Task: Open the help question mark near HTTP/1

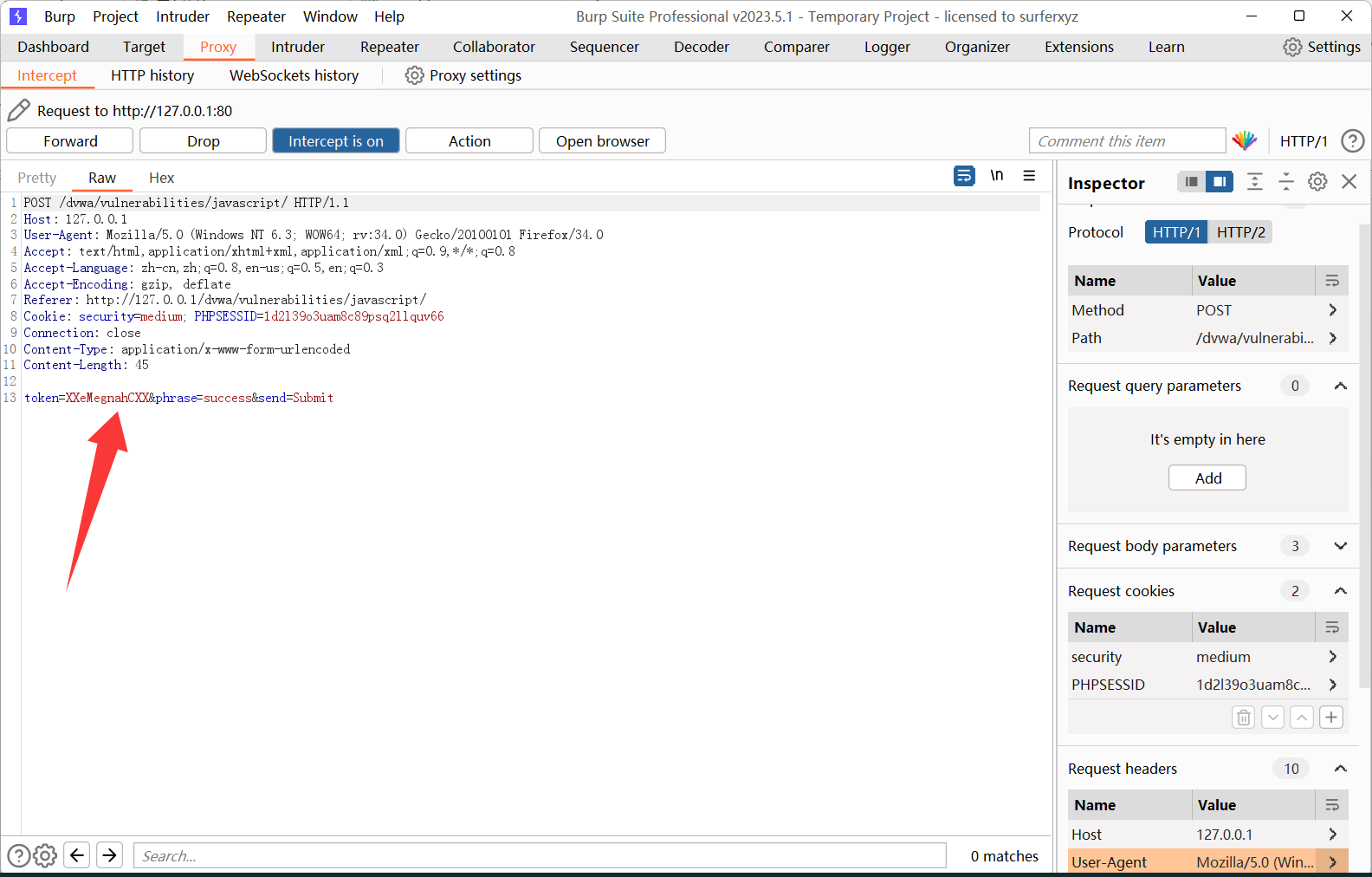Action: tap(1352, 140)
